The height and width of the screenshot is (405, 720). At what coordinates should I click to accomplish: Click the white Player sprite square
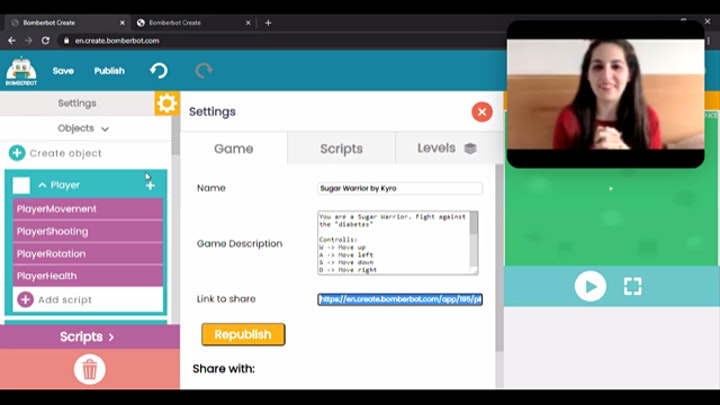(21, 185)
